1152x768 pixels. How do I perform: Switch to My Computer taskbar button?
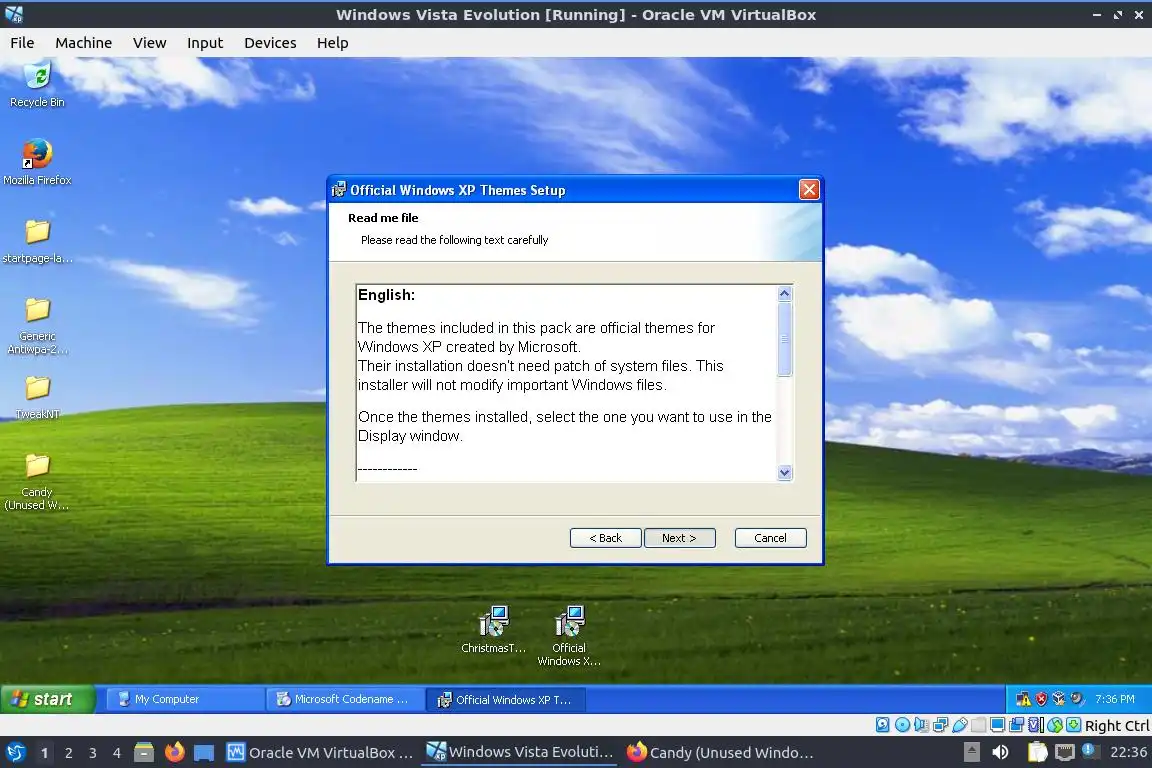click(185, 699)
